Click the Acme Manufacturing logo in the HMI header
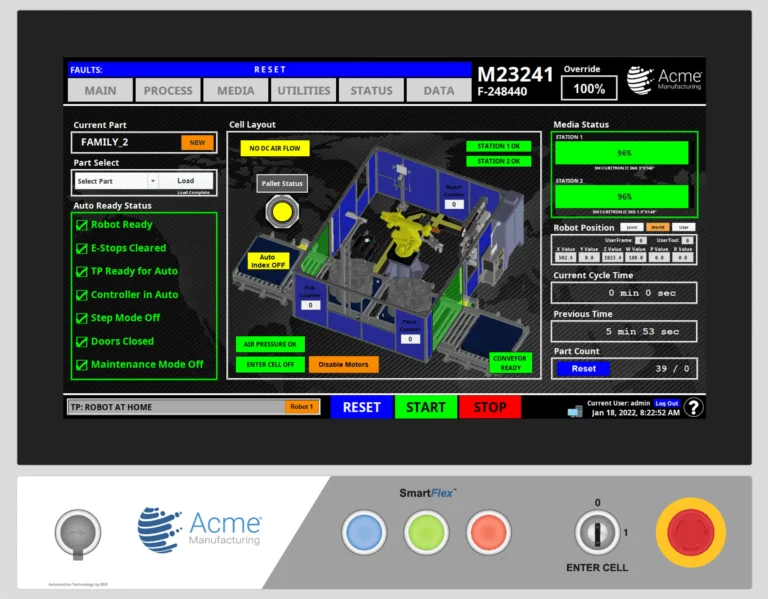 tap(664, 80)
